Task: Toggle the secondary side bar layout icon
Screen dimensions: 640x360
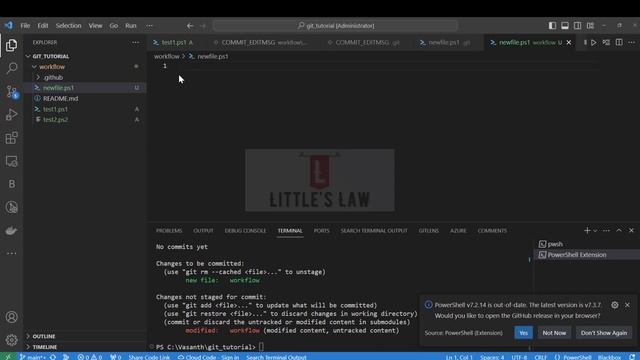Action: [578, 25]
